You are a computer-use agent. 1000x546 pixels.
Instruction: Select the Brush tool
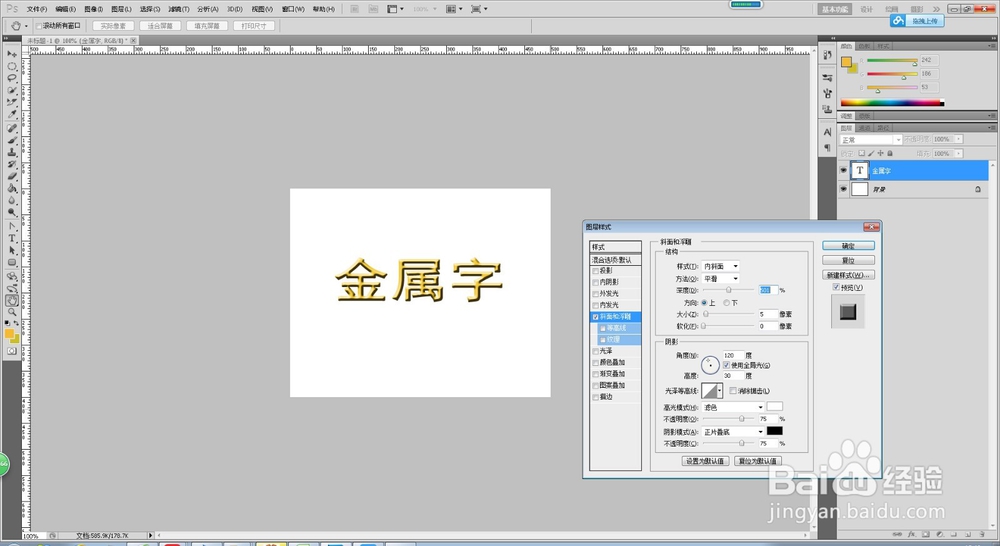pos(12,140)
